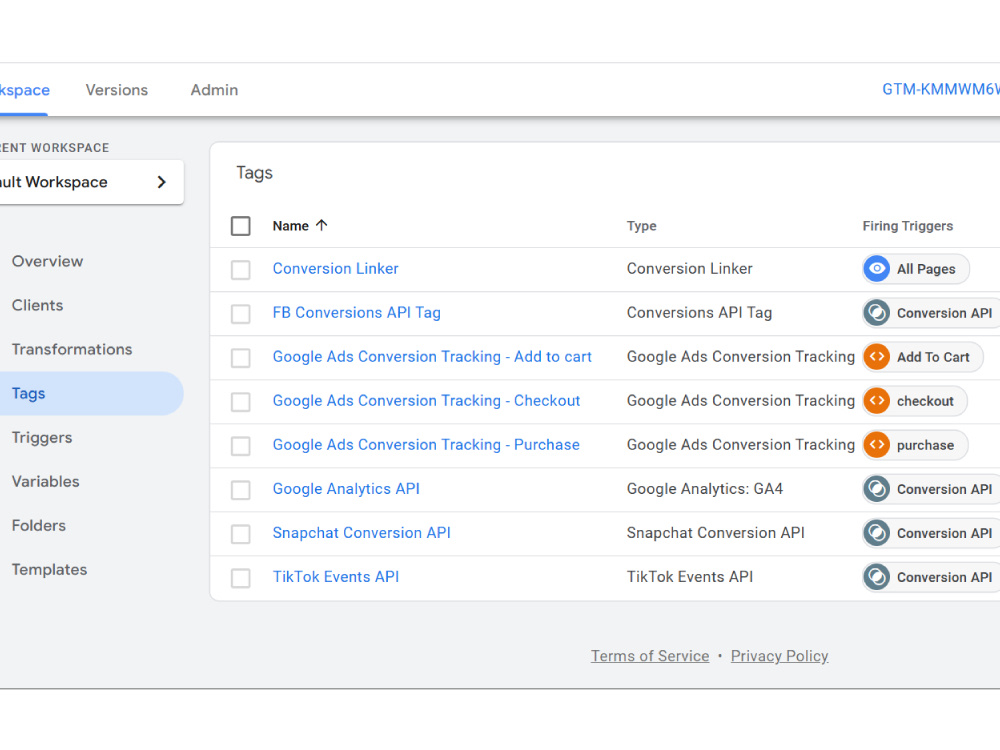Open the Conversion Linker tag

pyautogui.click(x=335, y=268)
